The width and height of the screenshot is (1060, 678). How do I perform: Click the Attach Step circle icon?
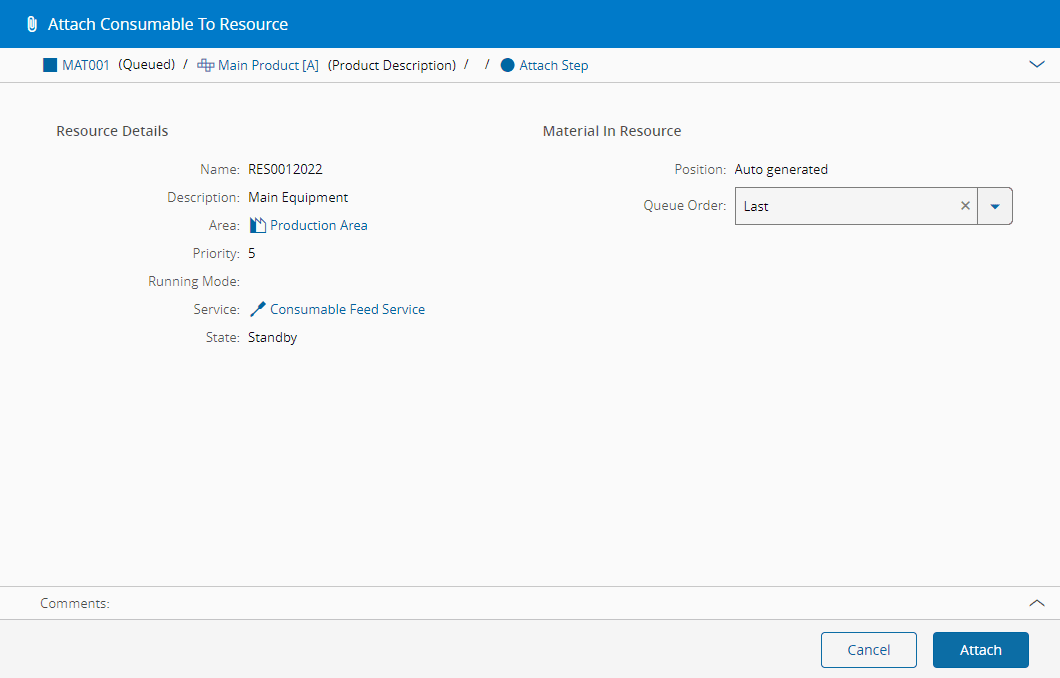click(x=507, y=65)
